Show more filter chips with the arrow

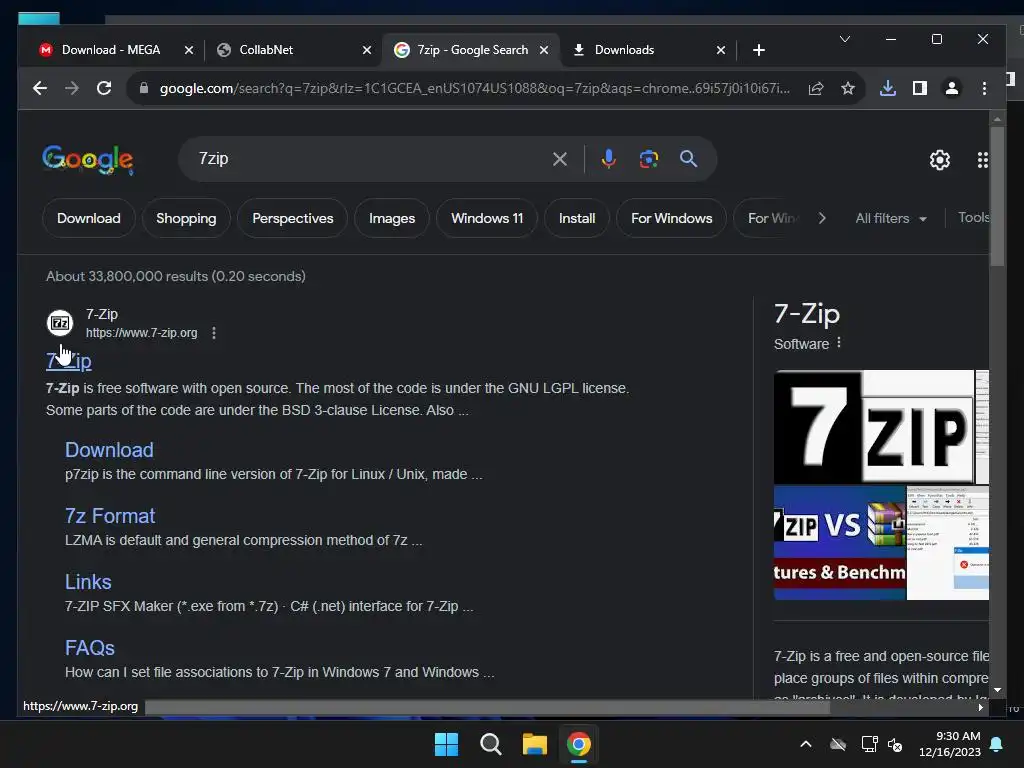pyautogui.click(x=822, y=218)
